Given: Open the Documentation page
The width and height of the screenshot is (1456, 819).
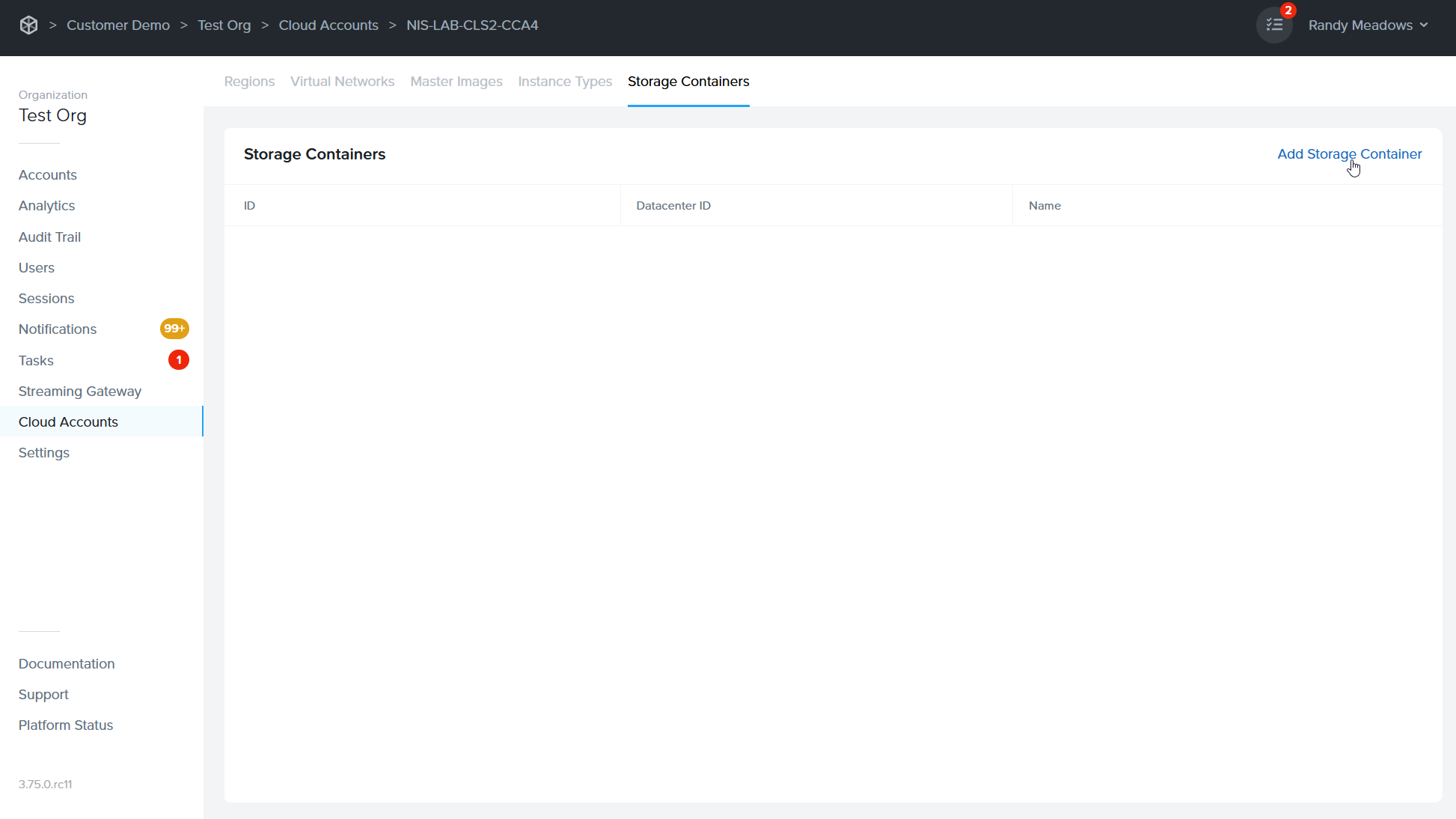Looking at the screenshot, I should pyautogui.click(x=67, y=664).
